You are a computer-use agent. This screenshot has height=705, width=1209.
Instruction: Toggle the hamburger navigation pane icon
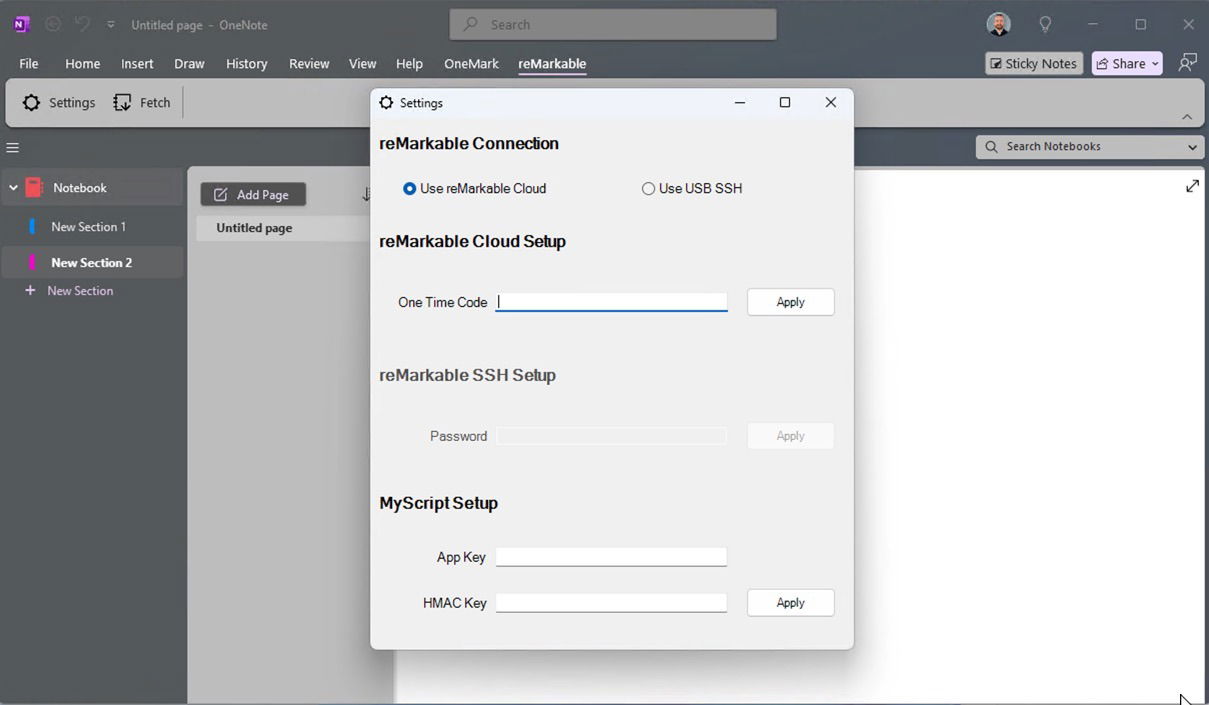tap(13, 148)
